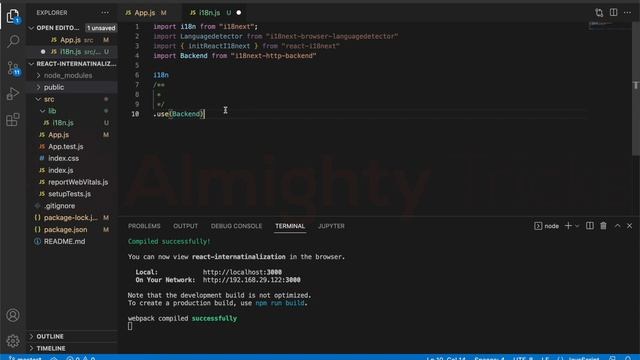Select the i18n.js editor tab
The width and height of the screenshot is (640, 360).
click(x=210, y=13)
